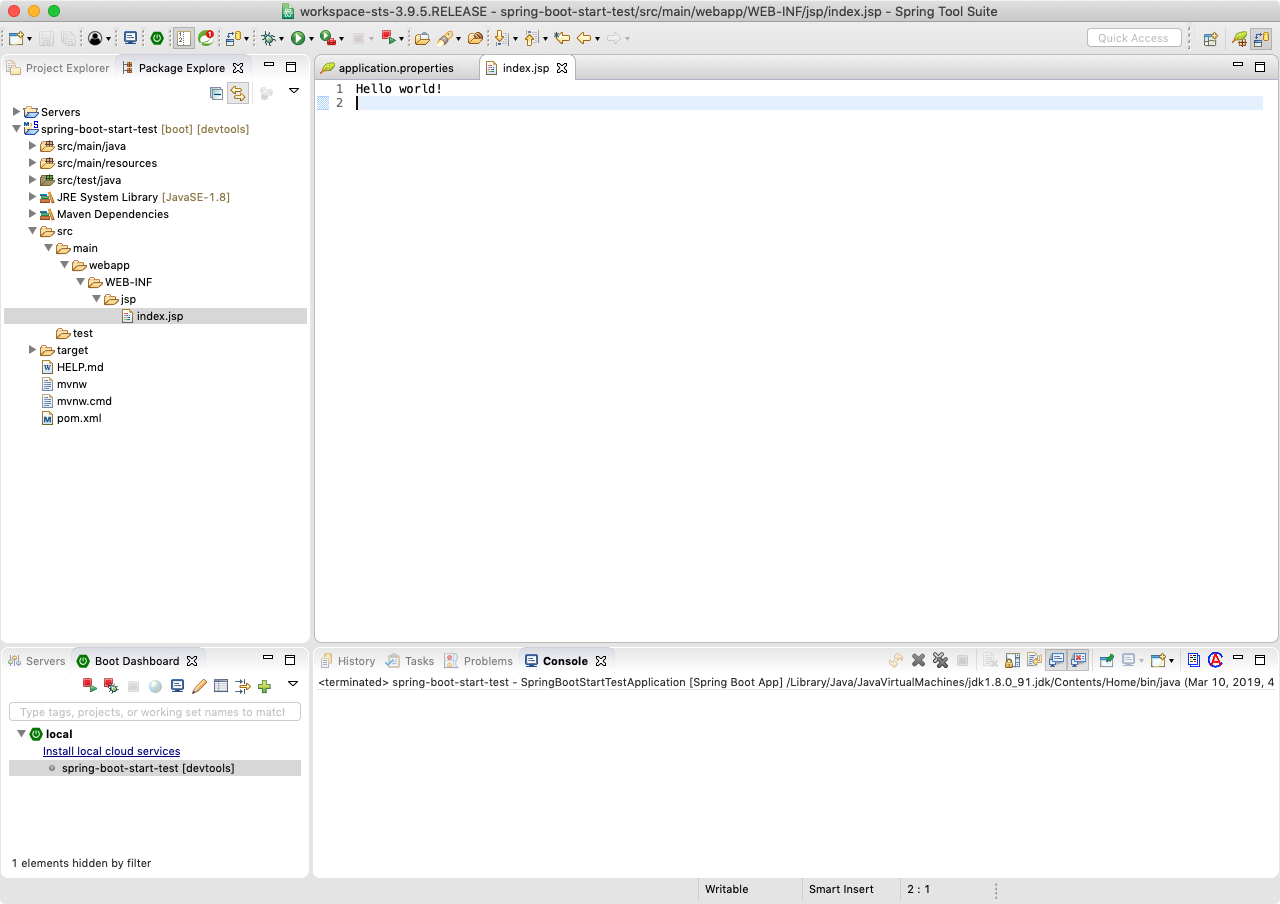Click the Quick Access search field
Image resolution: width=1280 pixels, height=904 pixels.
coord(1133,38)
